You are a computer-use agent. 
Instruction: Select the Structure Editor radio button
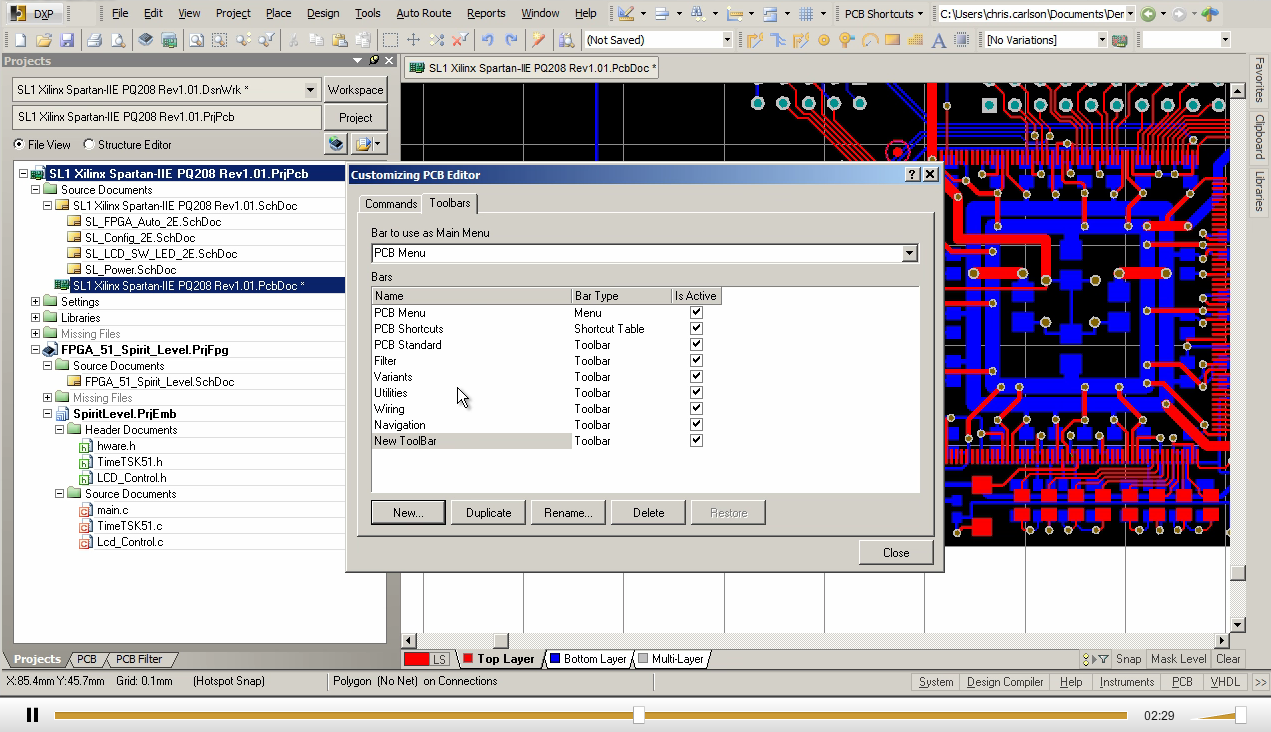[x=89, y=145]
